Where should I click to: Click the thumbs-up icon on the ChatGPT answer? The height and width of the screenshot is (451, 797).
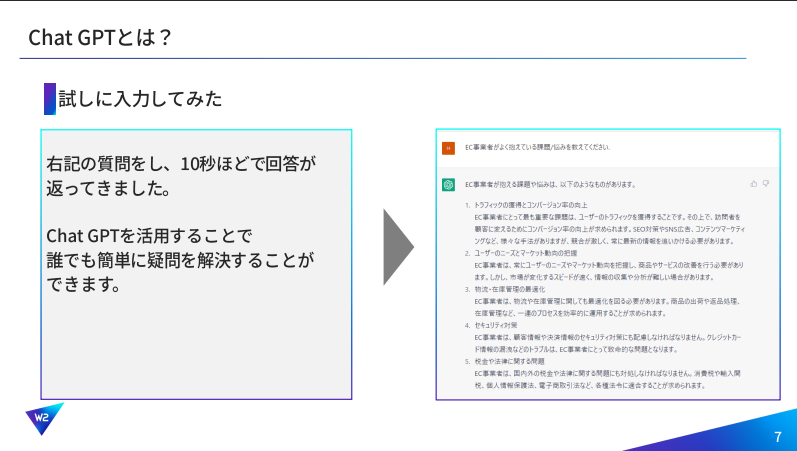753,184
